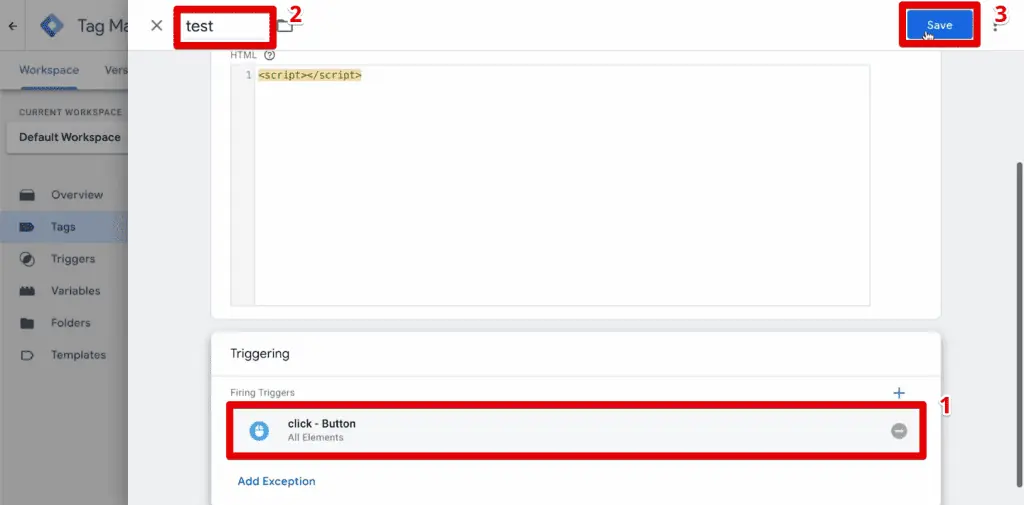Click the Folders folder icon
Viewport: 1024px width, 505px height.
tap(27, 323)
